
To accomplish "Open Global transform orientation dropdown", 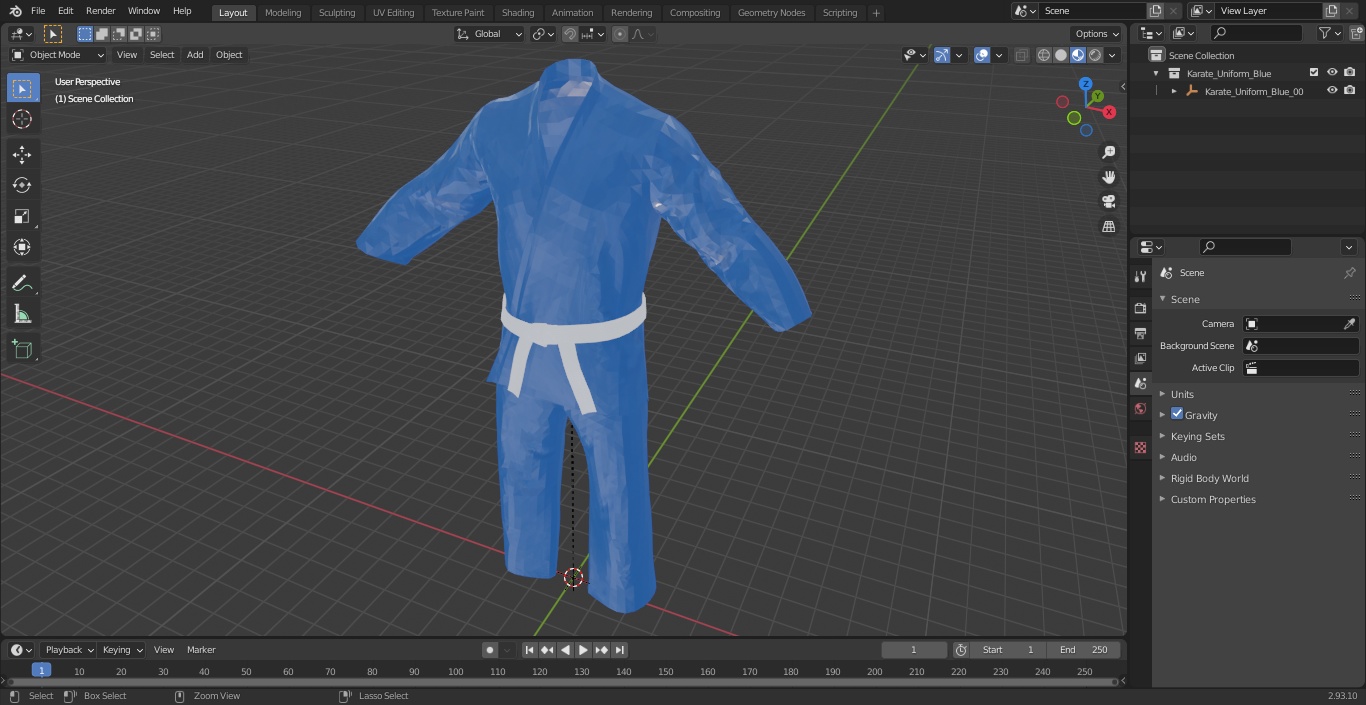I will (490, 34).
